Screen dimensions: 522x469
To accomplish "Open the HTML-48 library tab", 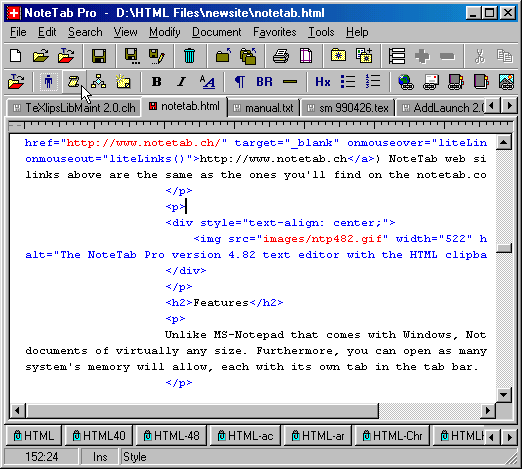I will (171, 435).
